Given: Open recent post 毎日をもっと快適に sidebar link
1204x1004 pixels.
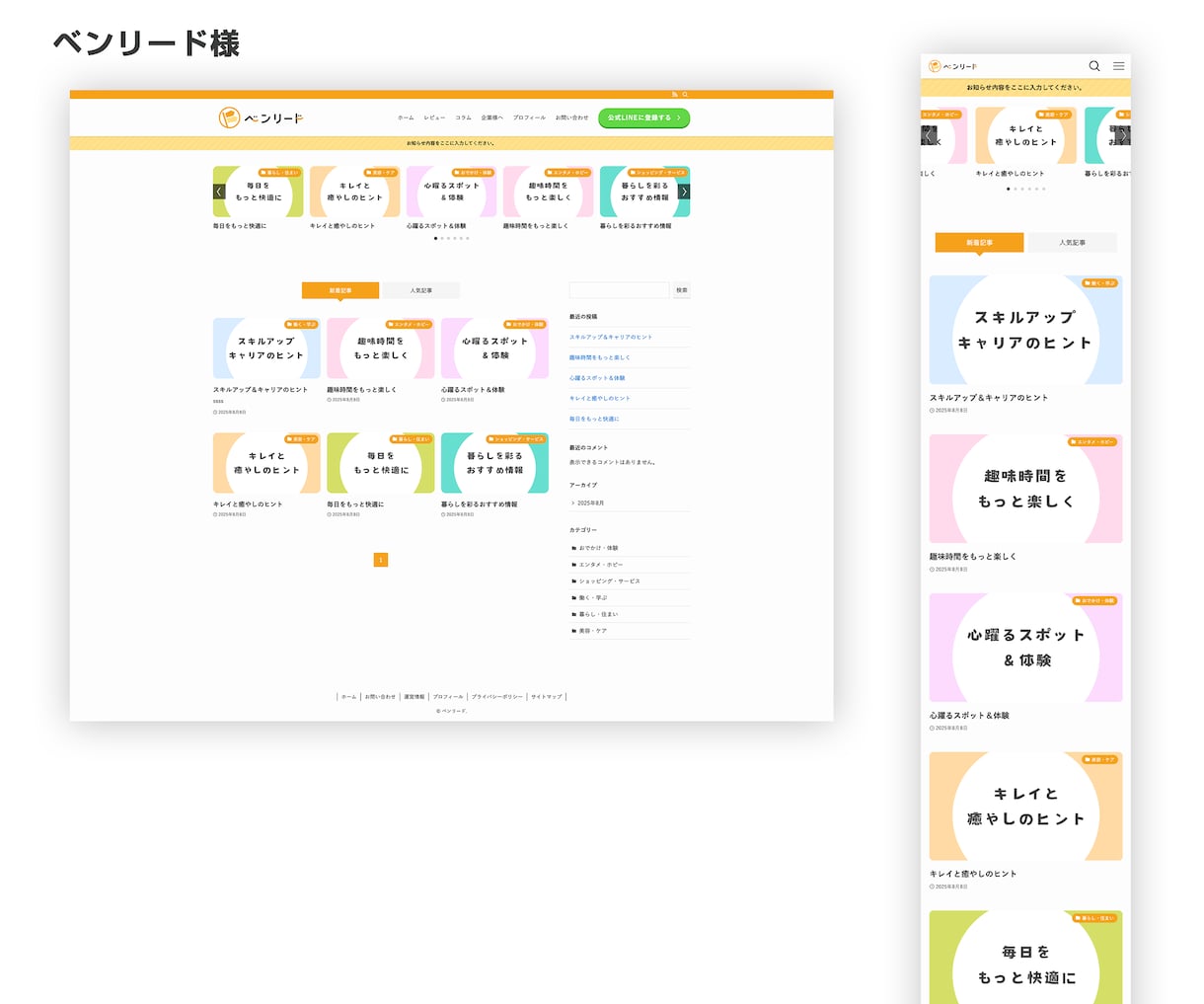Looking at the screenshot, I should pos(594,419).
